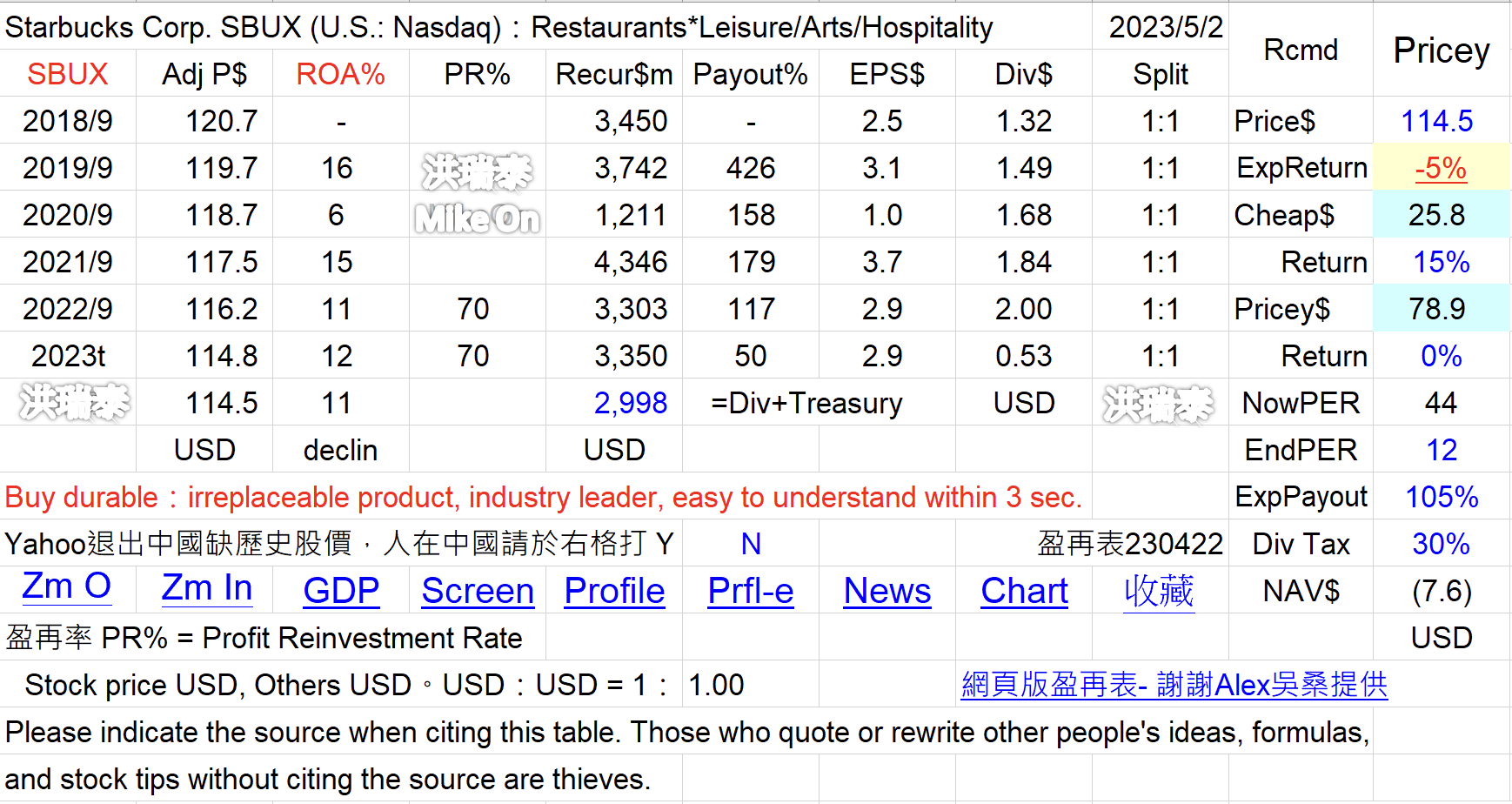Select the Recur$m value 3,450
Screen dimensions: 1512x804
click(x=631, y=121)
